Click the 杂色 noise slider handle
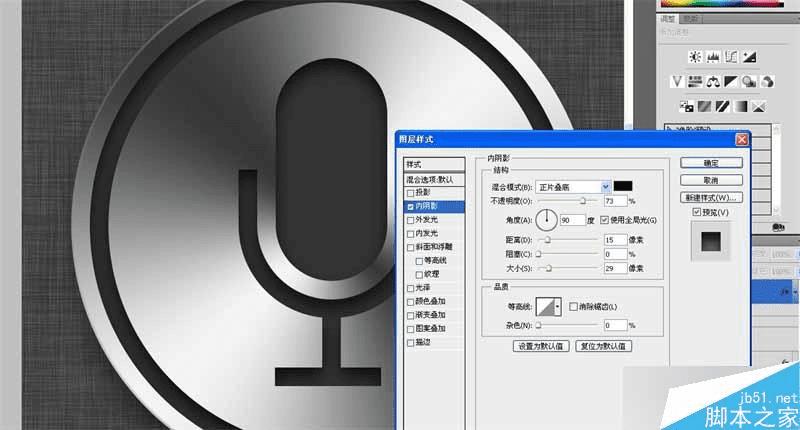Image resolution: width=800 pixels, height=430 pixels. click(x=538, y=325)
